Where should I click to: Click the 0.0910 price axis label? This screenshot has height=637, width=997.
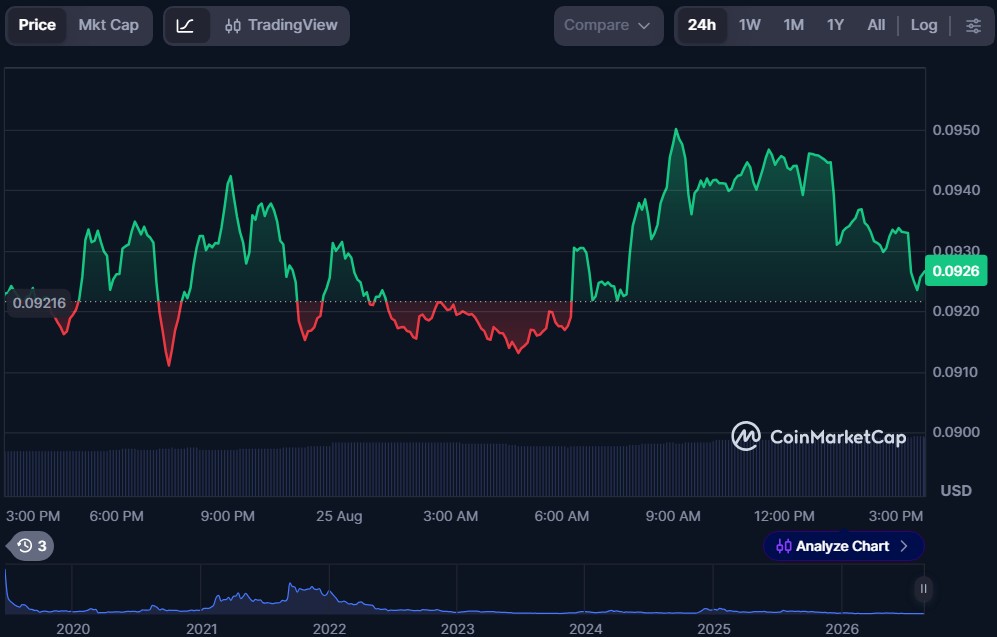click(956, 372)
